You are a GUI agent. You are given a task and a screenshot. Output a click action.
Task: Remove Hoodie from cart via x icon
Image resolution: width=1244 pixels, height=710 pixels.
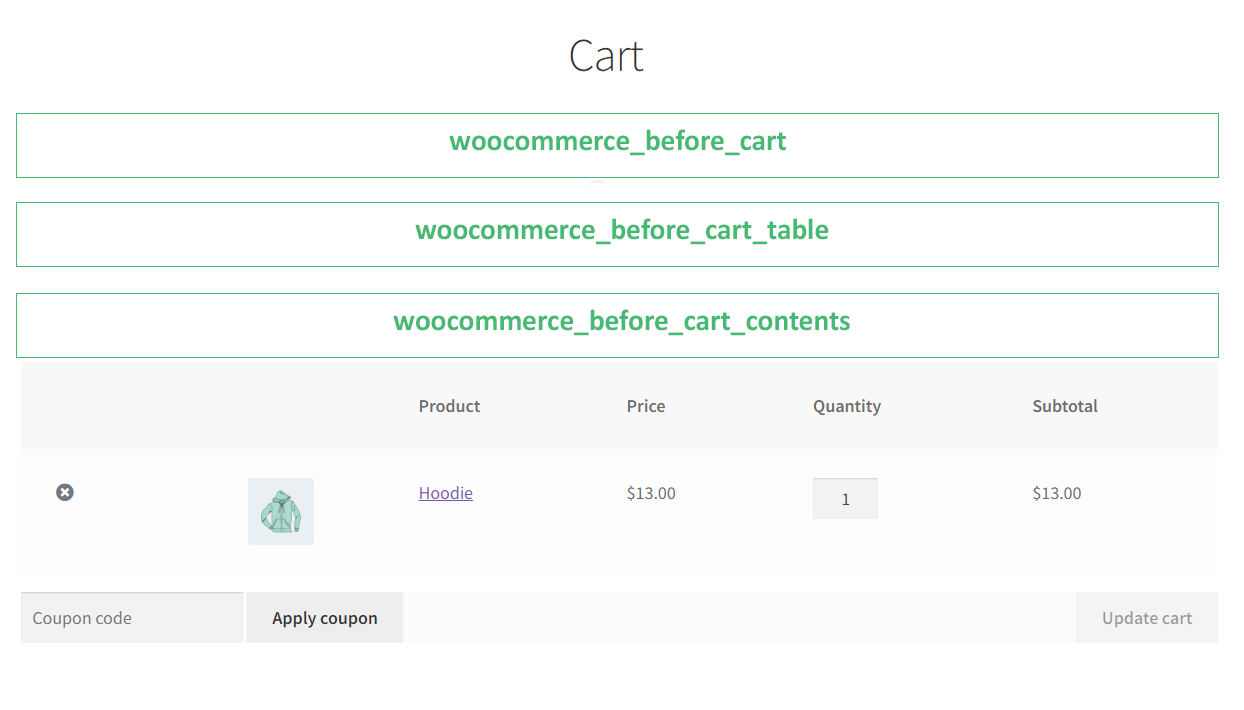pyautogui.click(x=65, y=492)
